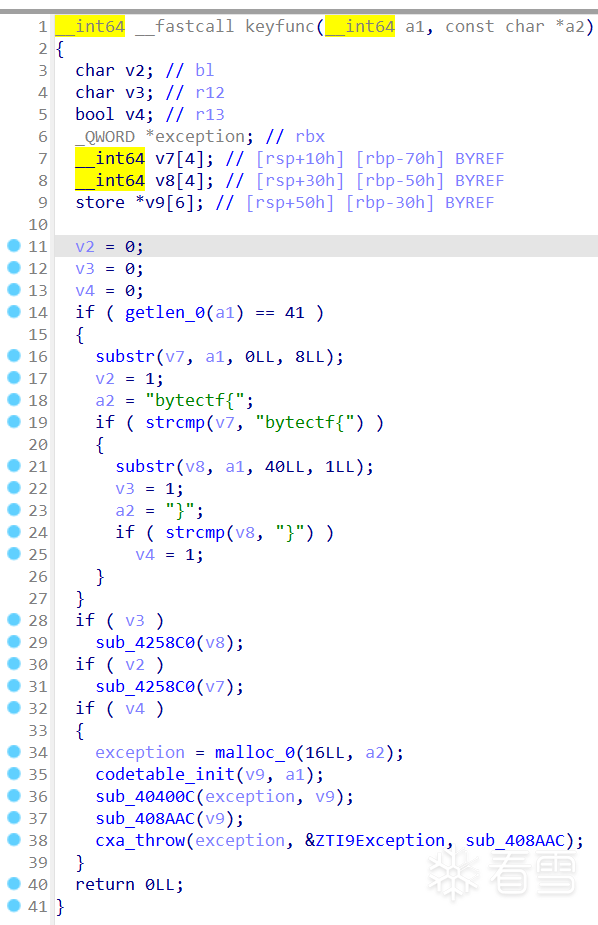598x925 pixels.
Task: Toggle breakpoint dot on line 21
Action: 14,466
